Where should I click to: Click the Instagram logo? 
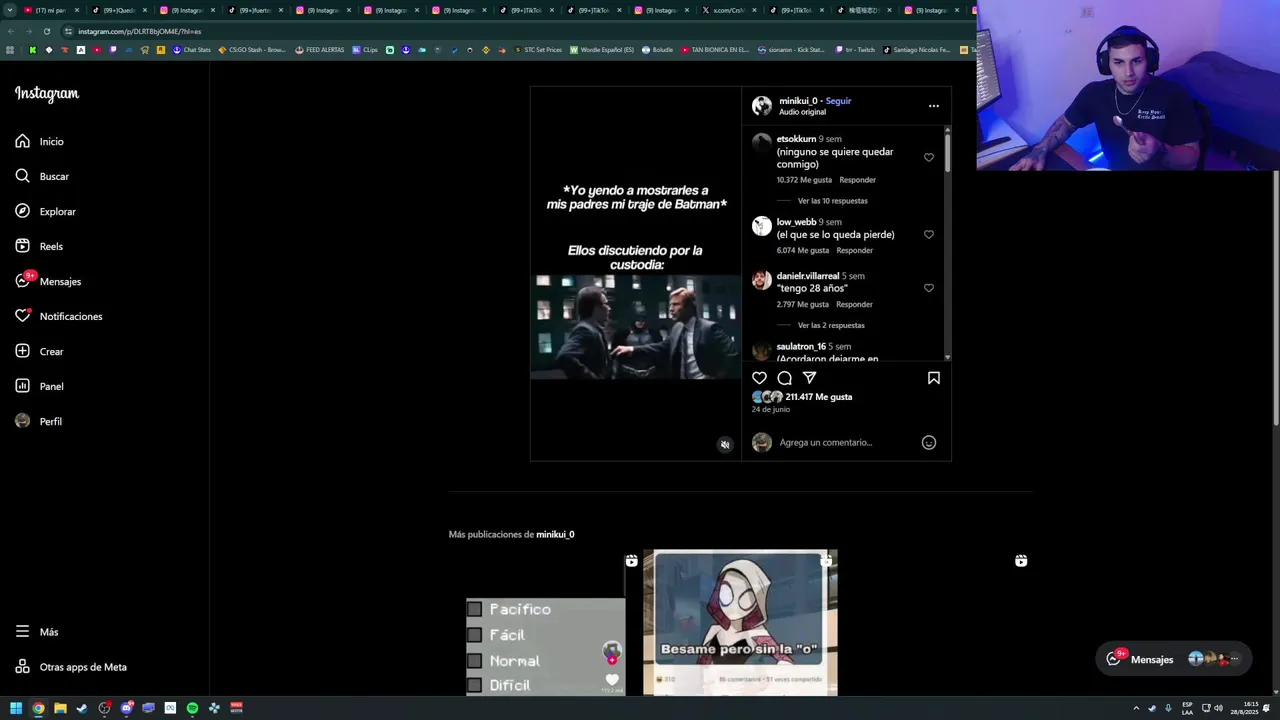[x=46, y=93]
